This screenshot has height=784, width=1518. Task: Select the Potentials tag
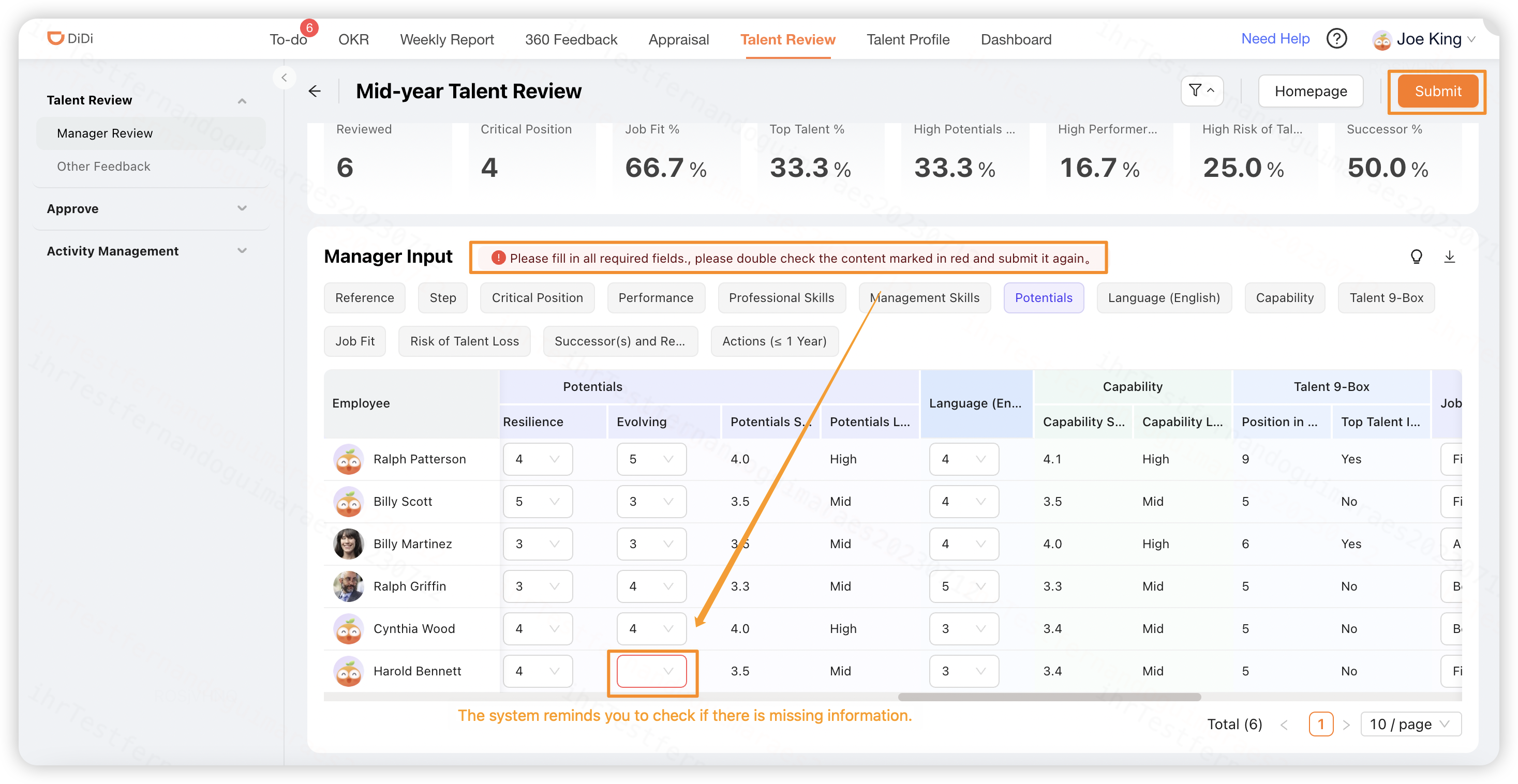click(x=1043, y=298)
